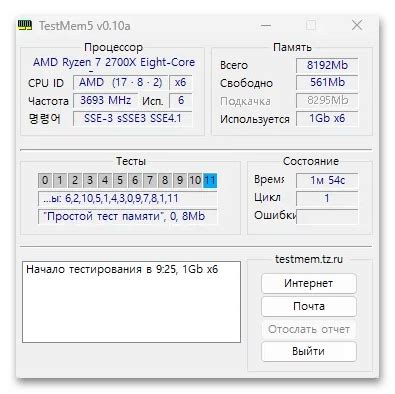Close the TestMem5 window
The height and width of the screenshot is (394, 395).
tap(357, 25)
